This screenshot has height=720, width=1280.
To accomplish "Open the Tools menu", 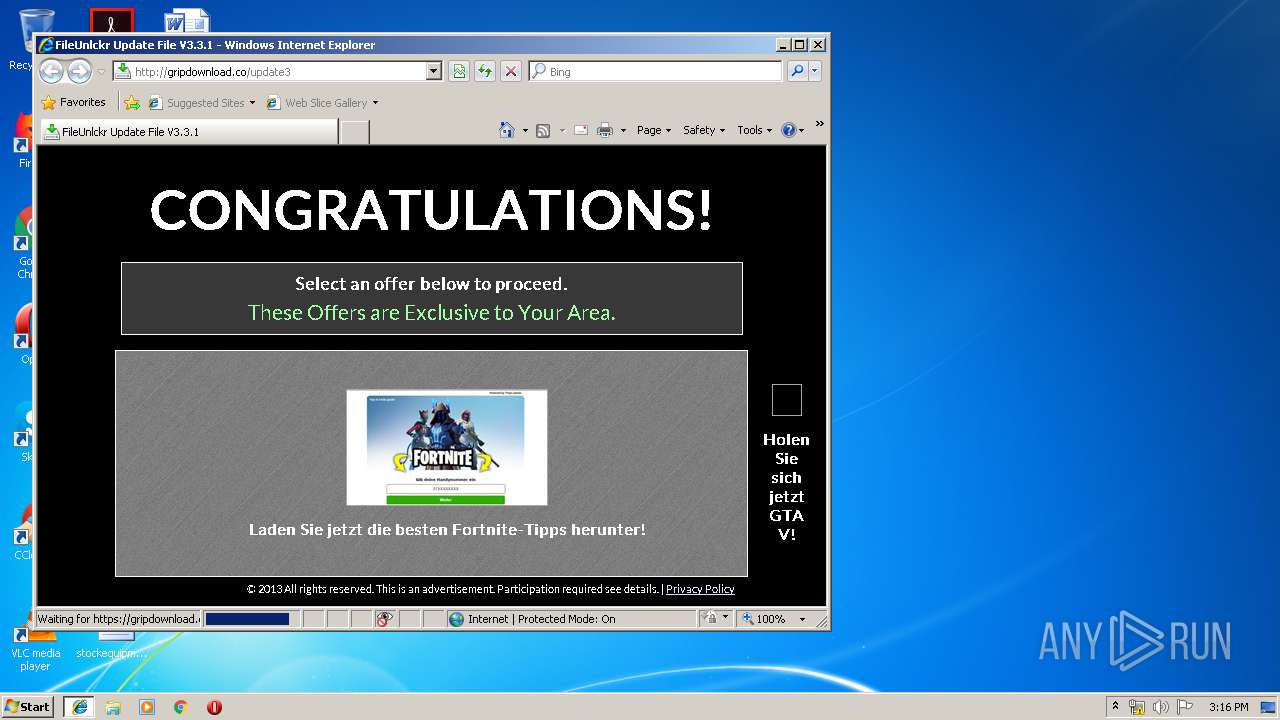I will [754, 130].
